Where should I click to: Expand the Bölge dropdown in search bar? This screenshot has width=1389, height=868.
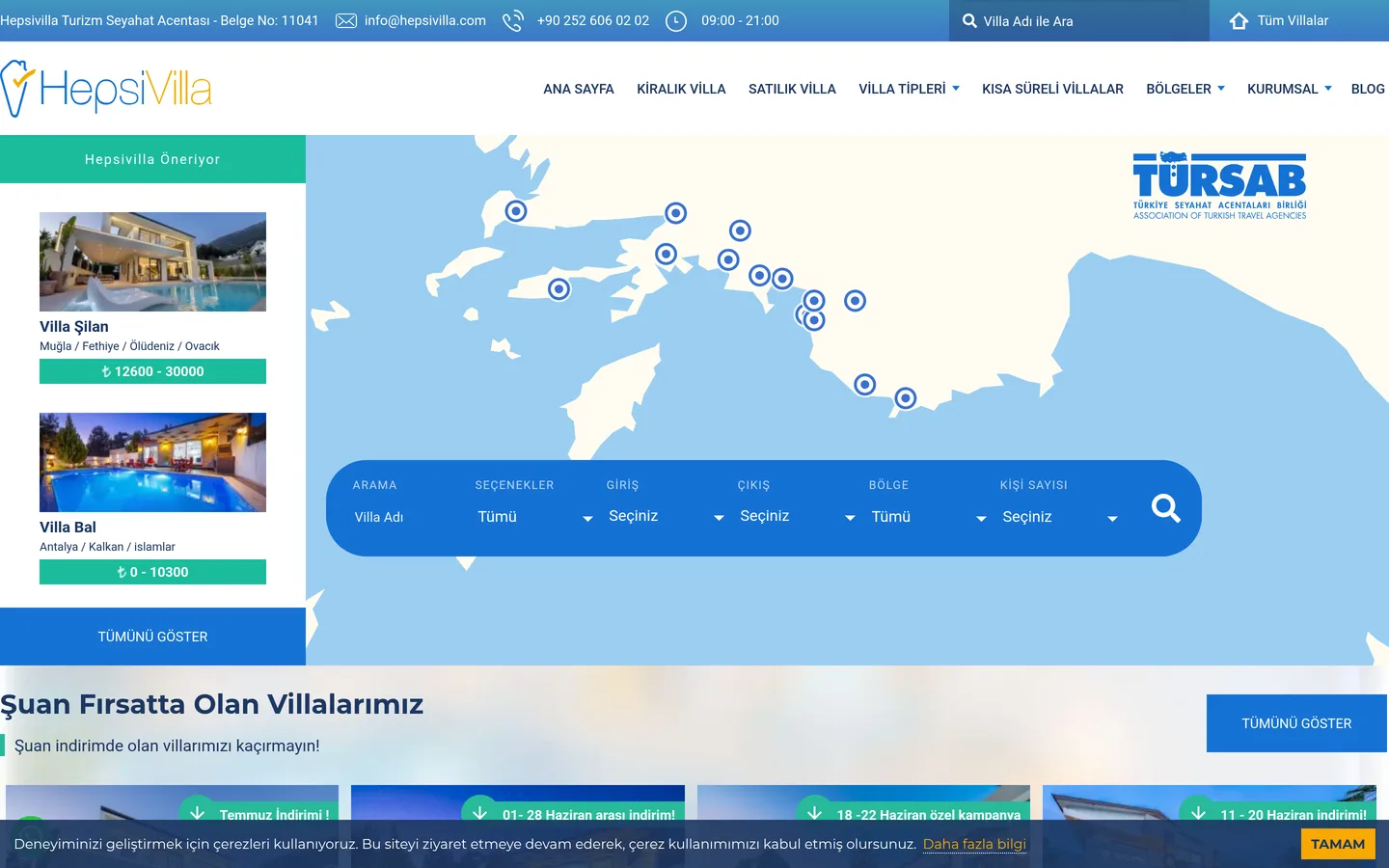tap(928, 517)
